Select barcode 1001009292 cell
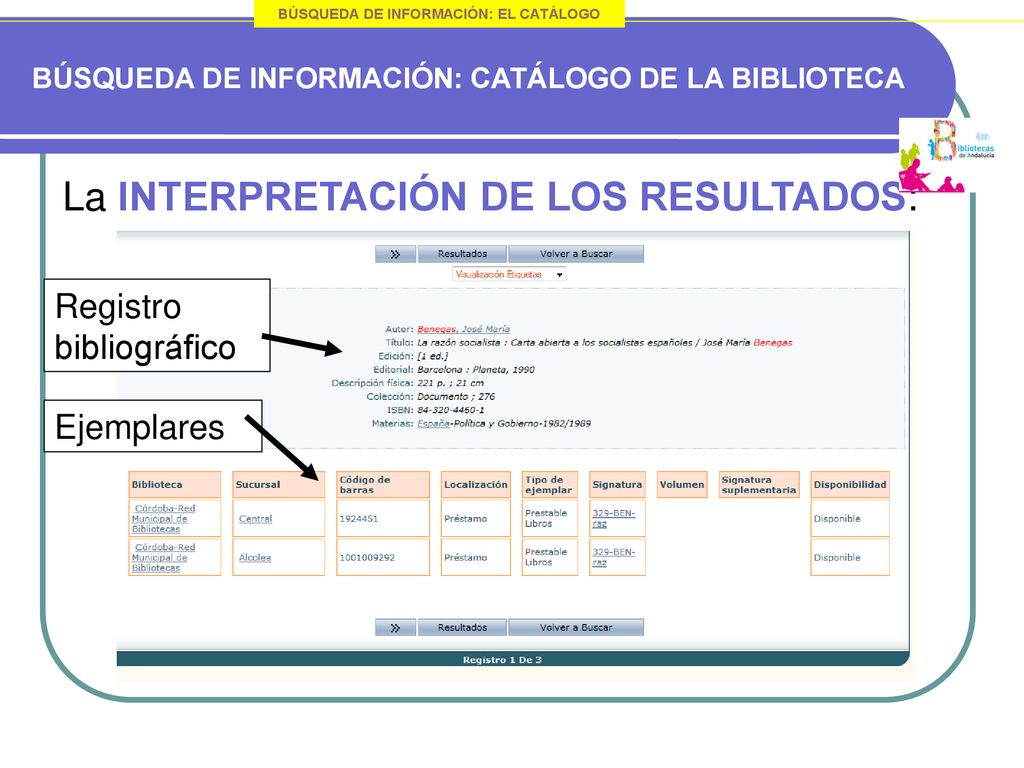The height and width of the screenshot is (768, 1024). tap(383, 558)
